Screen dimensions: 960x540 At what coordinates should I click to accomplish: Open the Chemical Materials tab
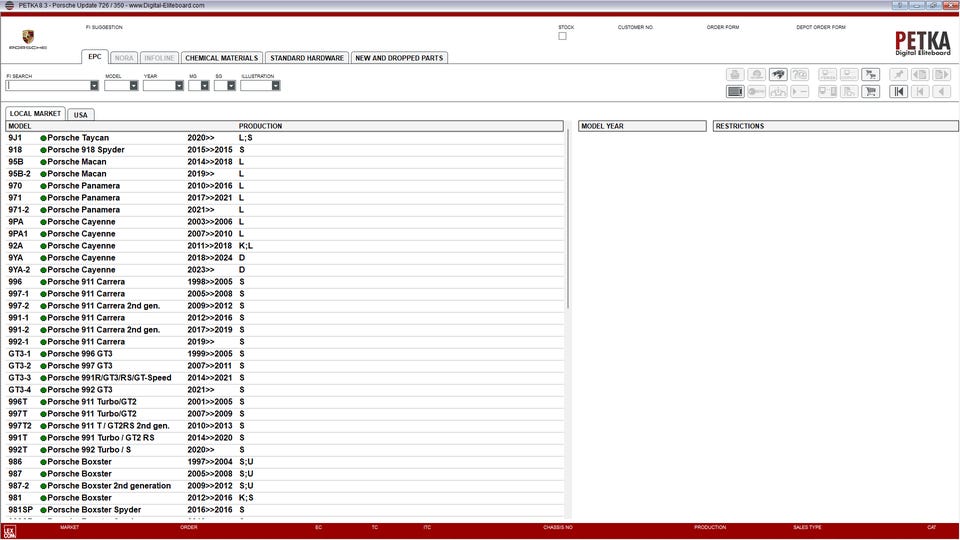point(222,58)
